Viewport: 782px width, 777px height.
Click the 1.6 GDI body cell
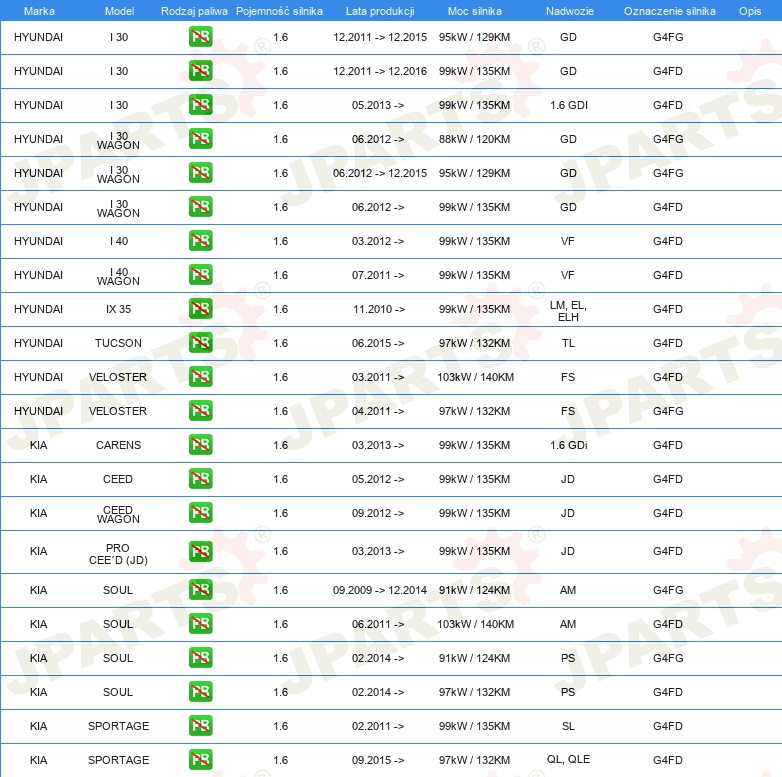pos(569,105)
